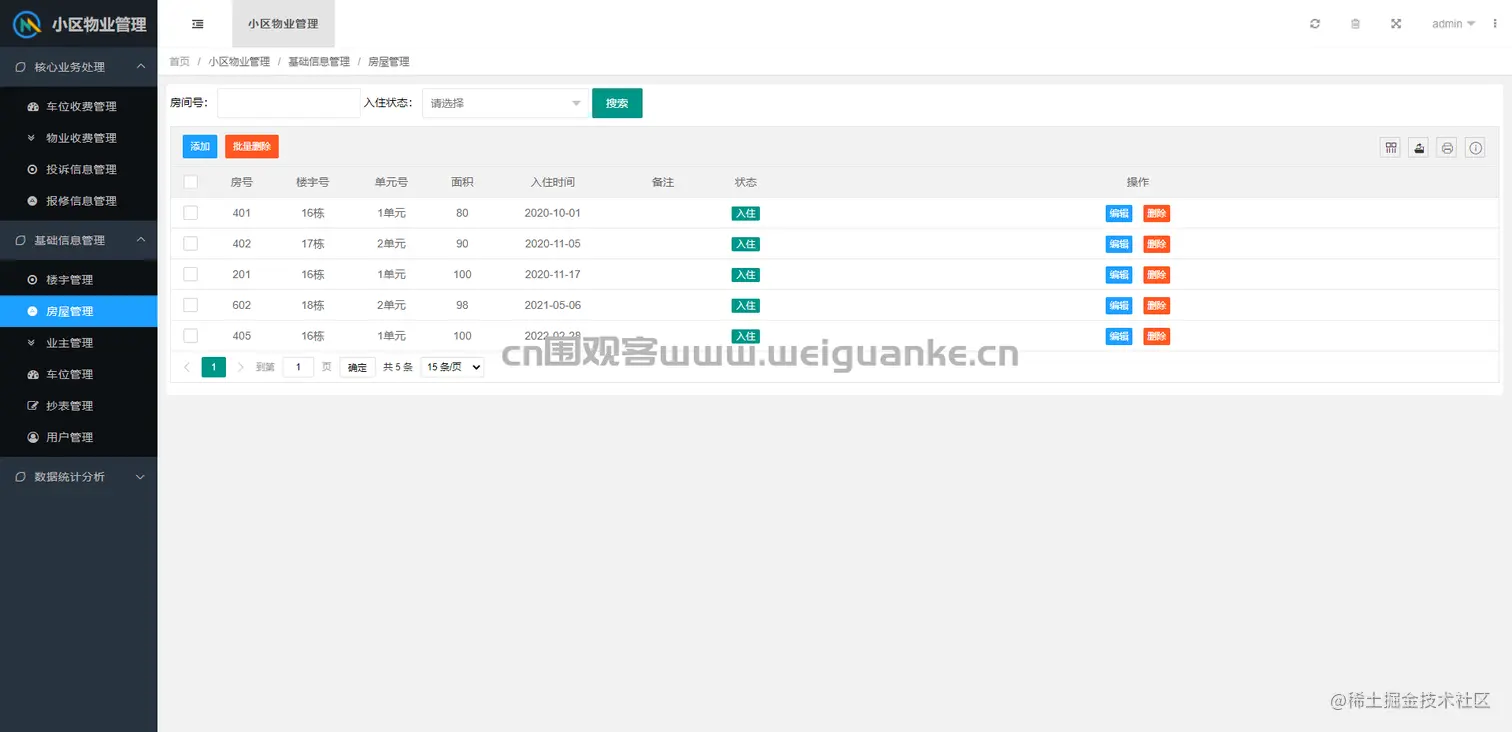The height and width of the screenshot is (732, 1512).
Task: Click 删除 for room 401
Action: coord(1157,213)
